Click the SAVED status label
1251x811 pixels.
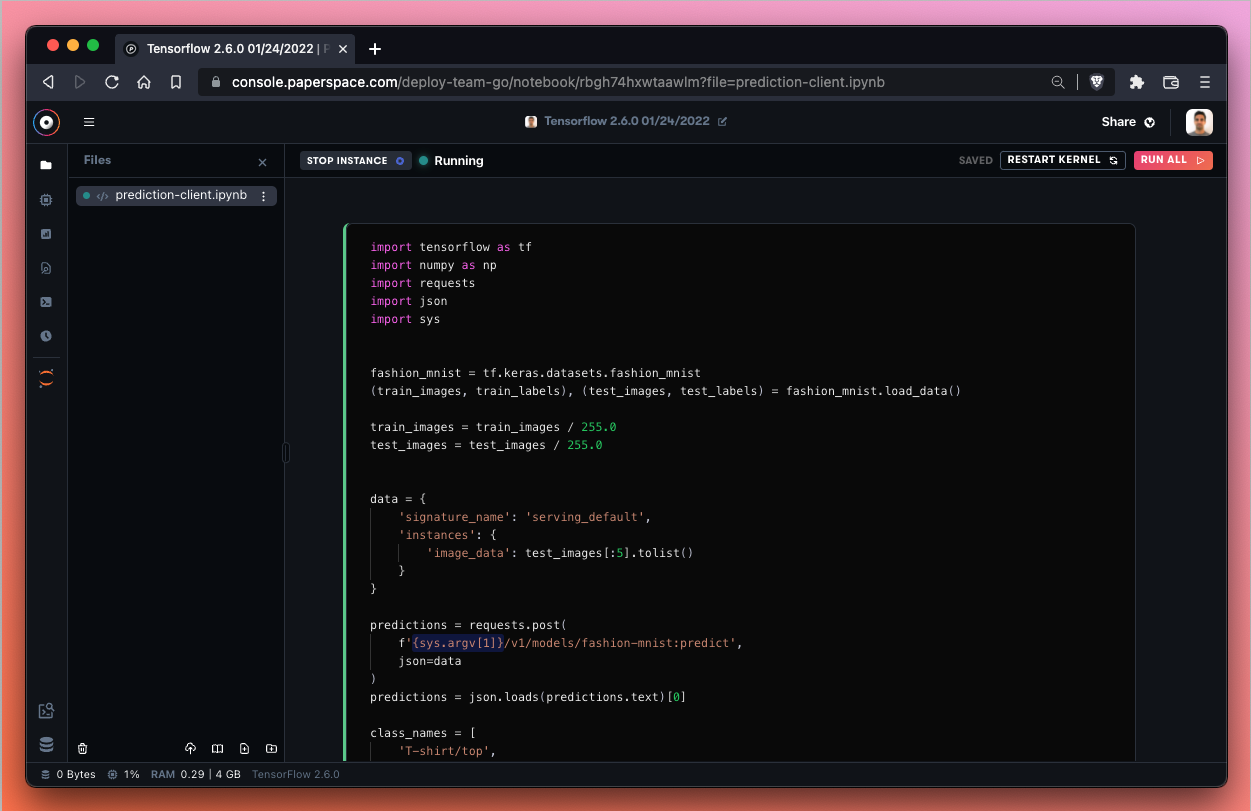click(x=976, y=160)
